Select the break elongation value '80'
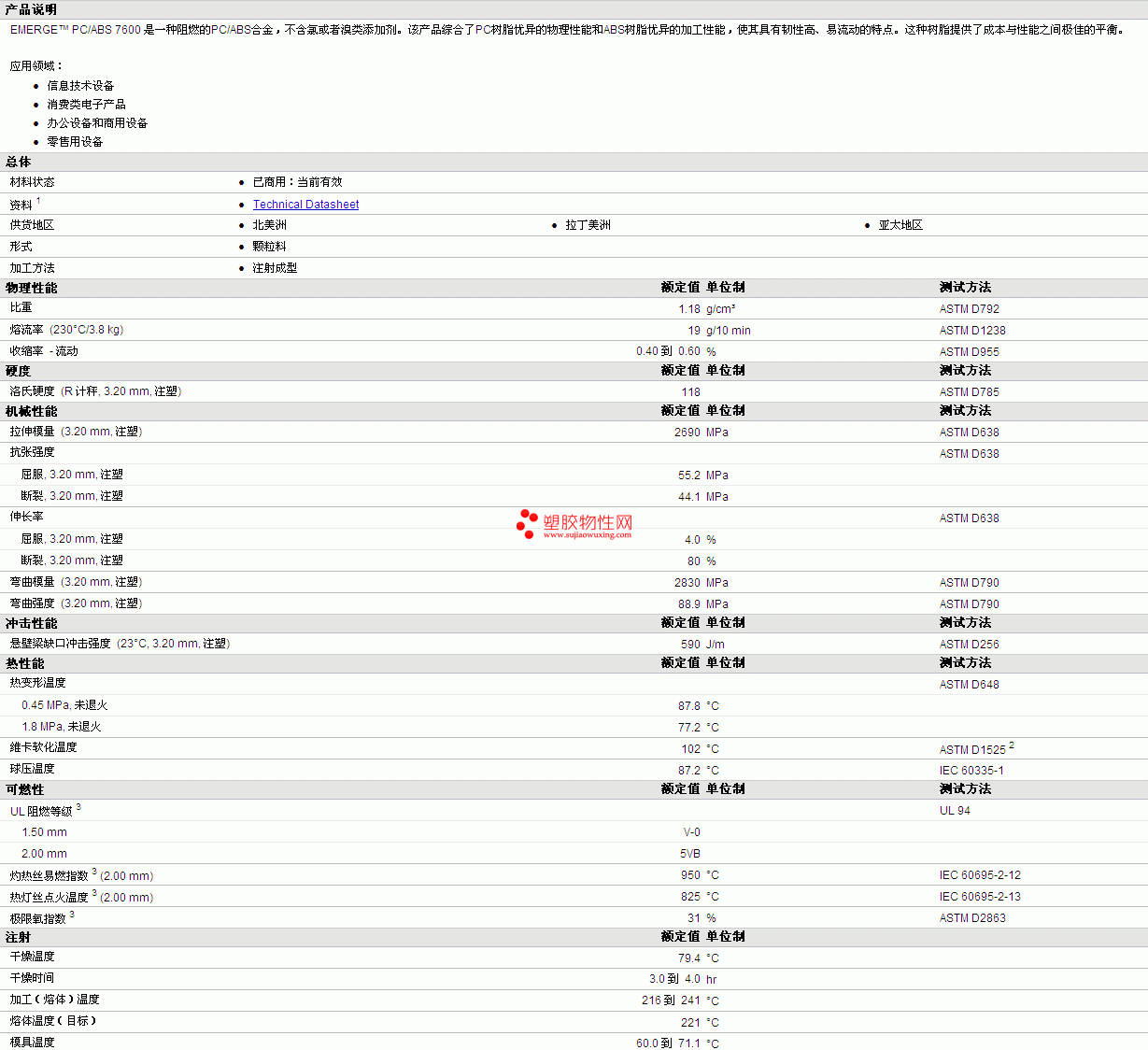This screenshot has width=1148, height=1050. tap(694, 561)
